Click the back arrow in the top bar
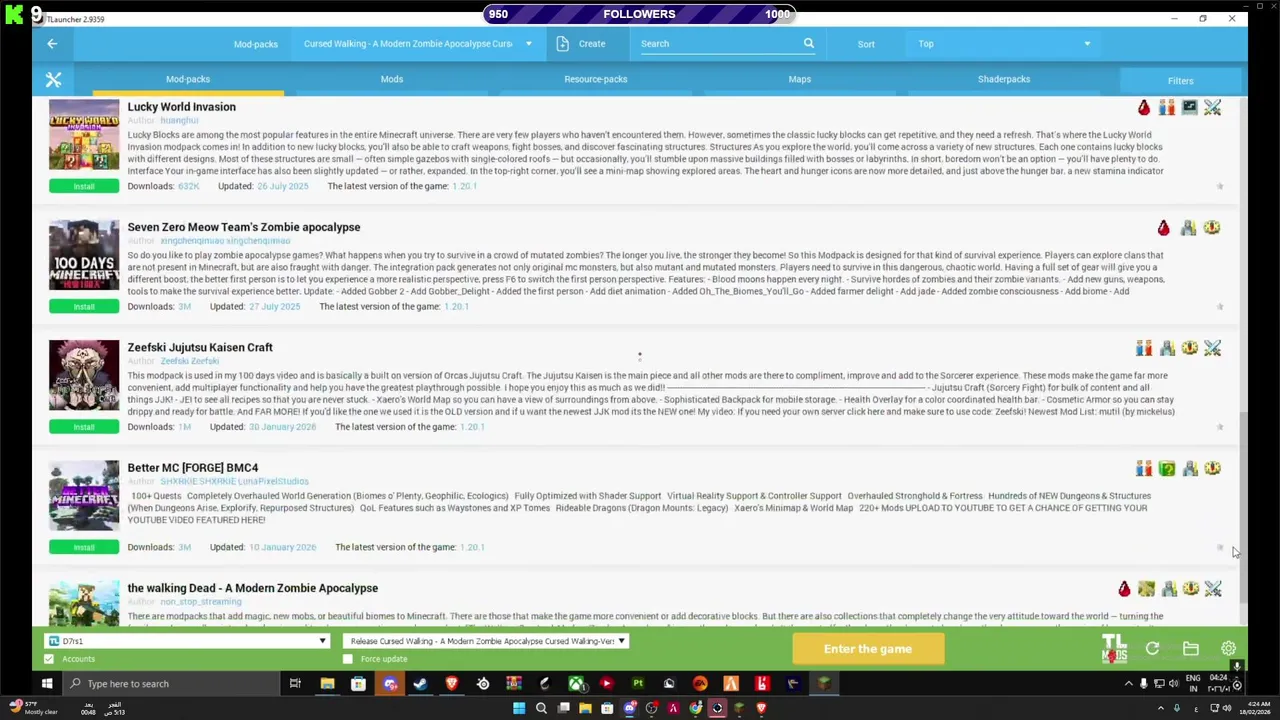 52,43
